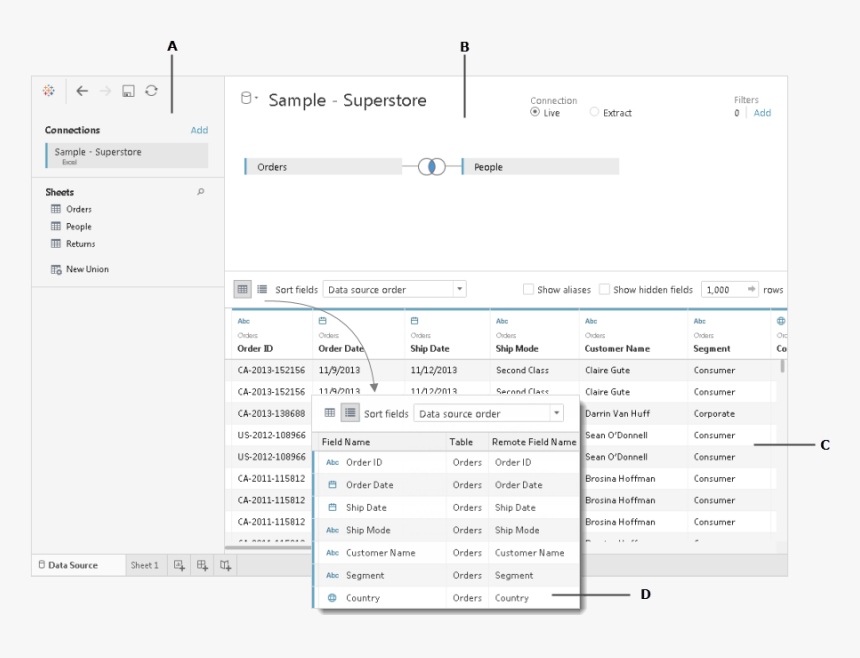
Task: Apply row count with the arrow button
Action: tap(751, 289)
